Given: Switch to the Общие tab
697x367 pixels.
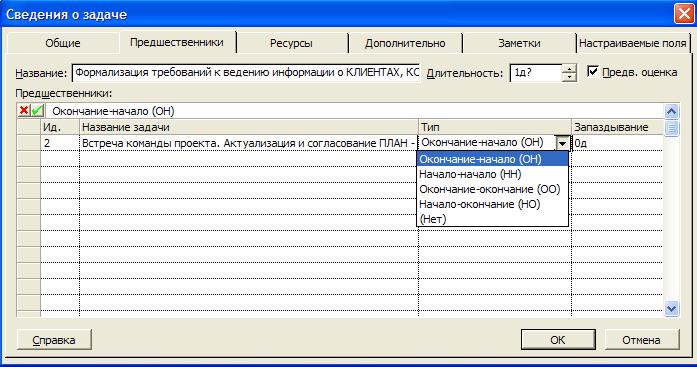Looking at the screenshot, I should pyautogui.click(x=63, y=43).
